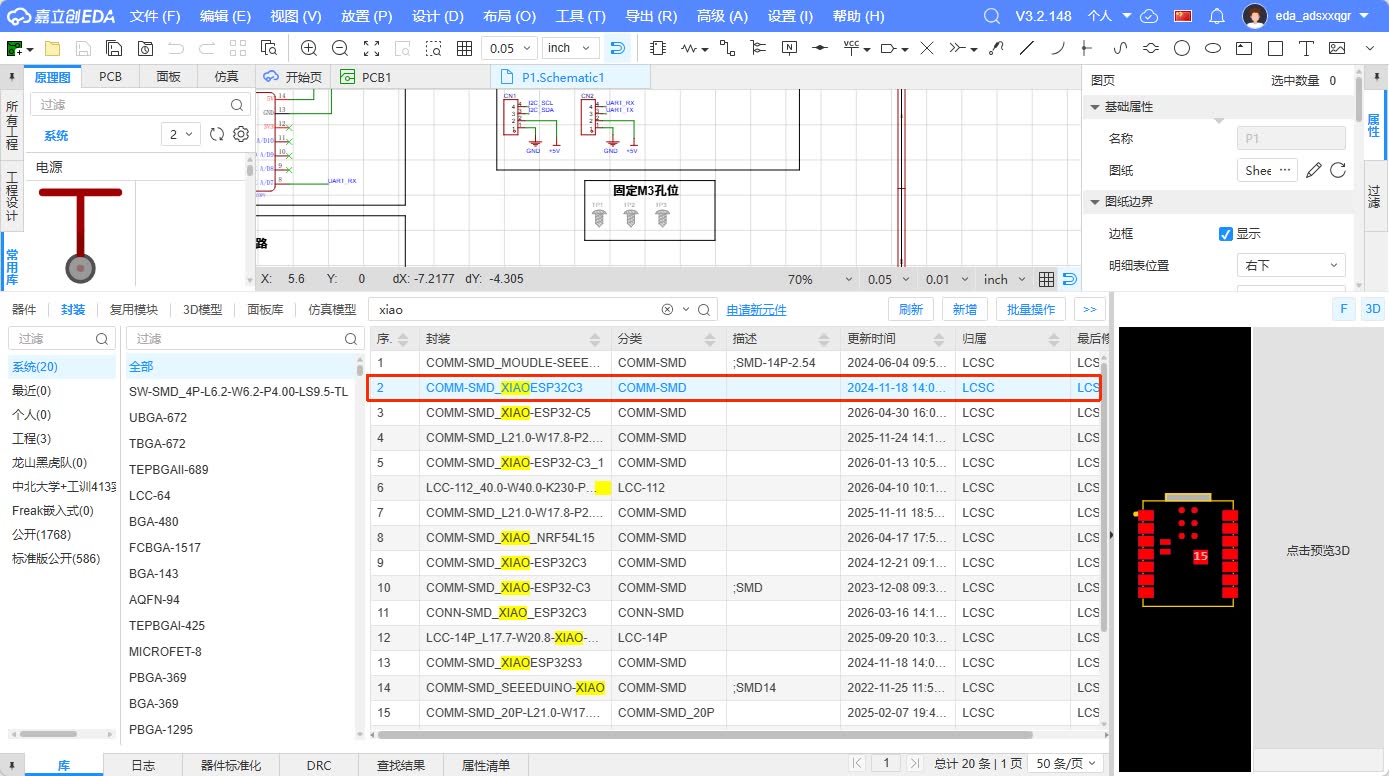Open the 50 条/页 page size dropdown
The image size is (1389, 776).
(1065, 763)
